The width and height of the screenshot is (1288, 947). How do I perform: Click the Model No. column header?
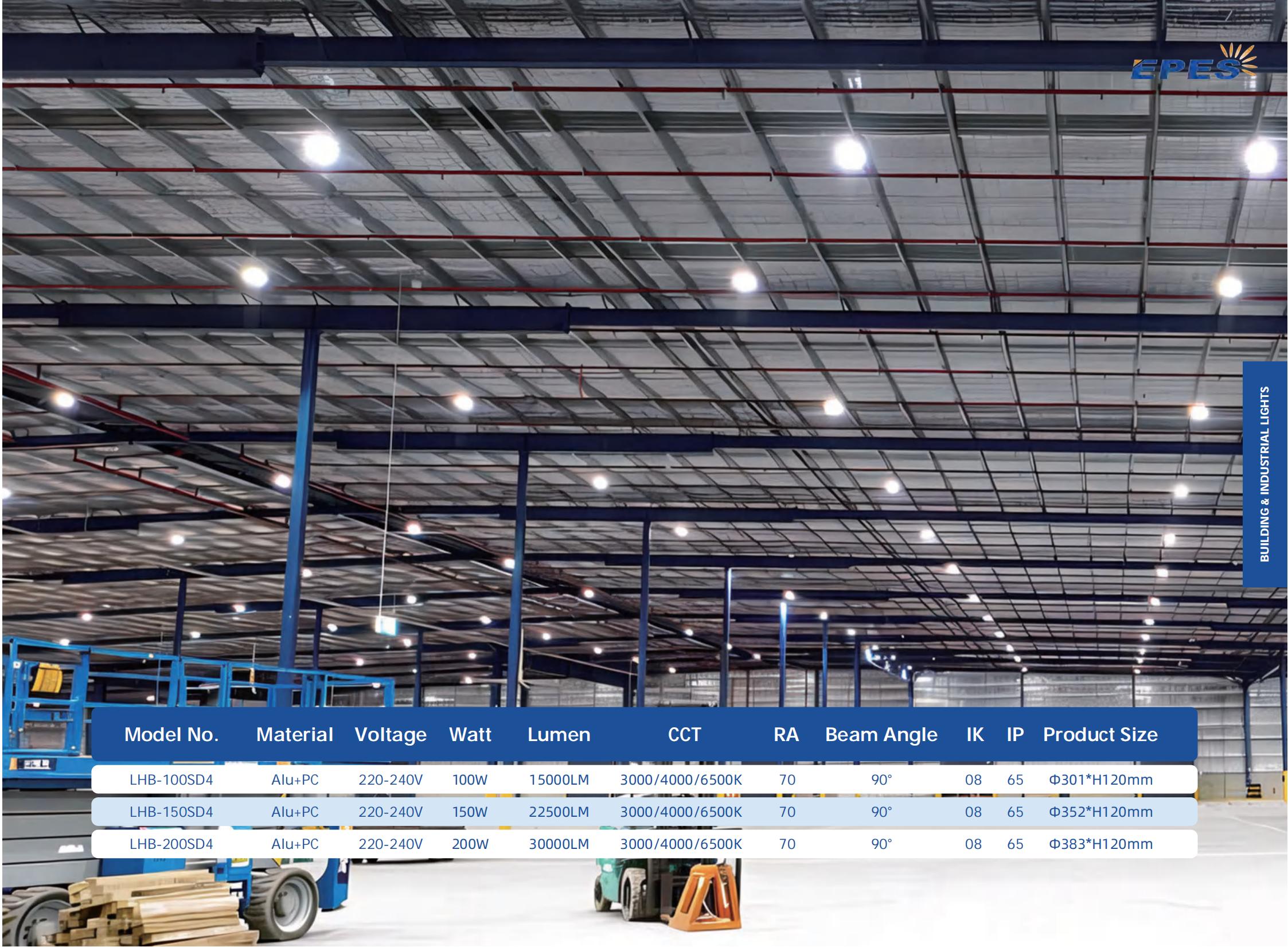171,734
